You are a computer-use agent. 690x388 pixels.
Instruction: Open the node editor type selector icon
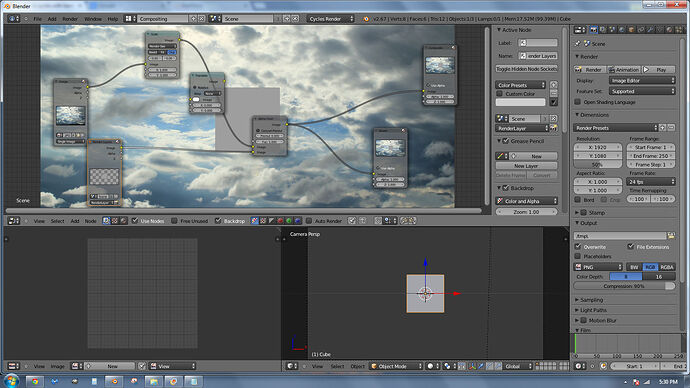(x=14, y=221)
